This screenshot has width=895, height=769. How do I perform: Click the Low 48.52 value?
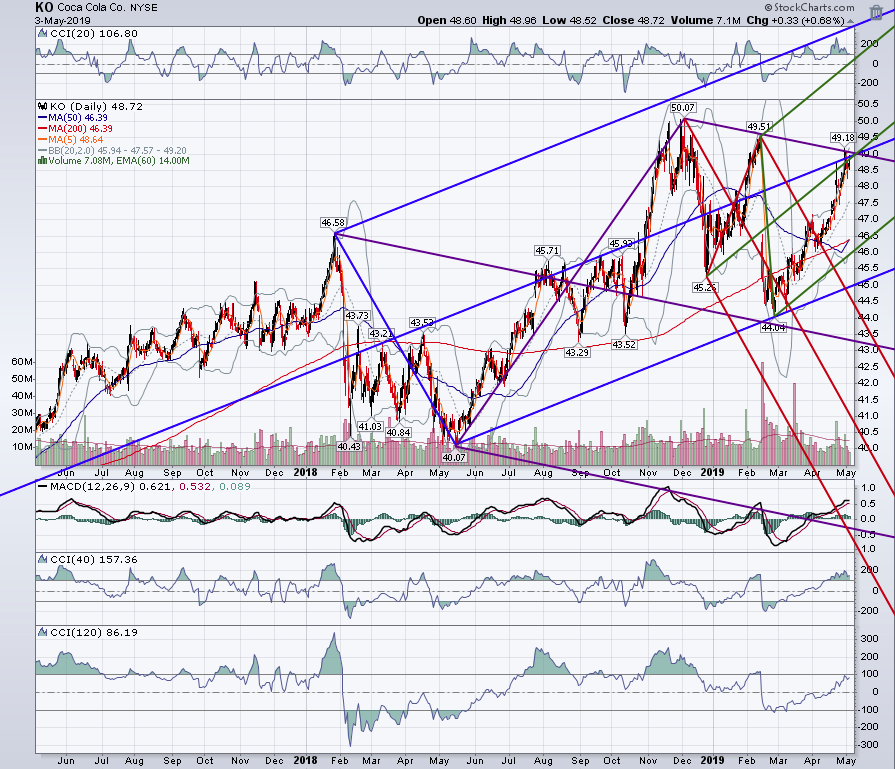point(569,21)
